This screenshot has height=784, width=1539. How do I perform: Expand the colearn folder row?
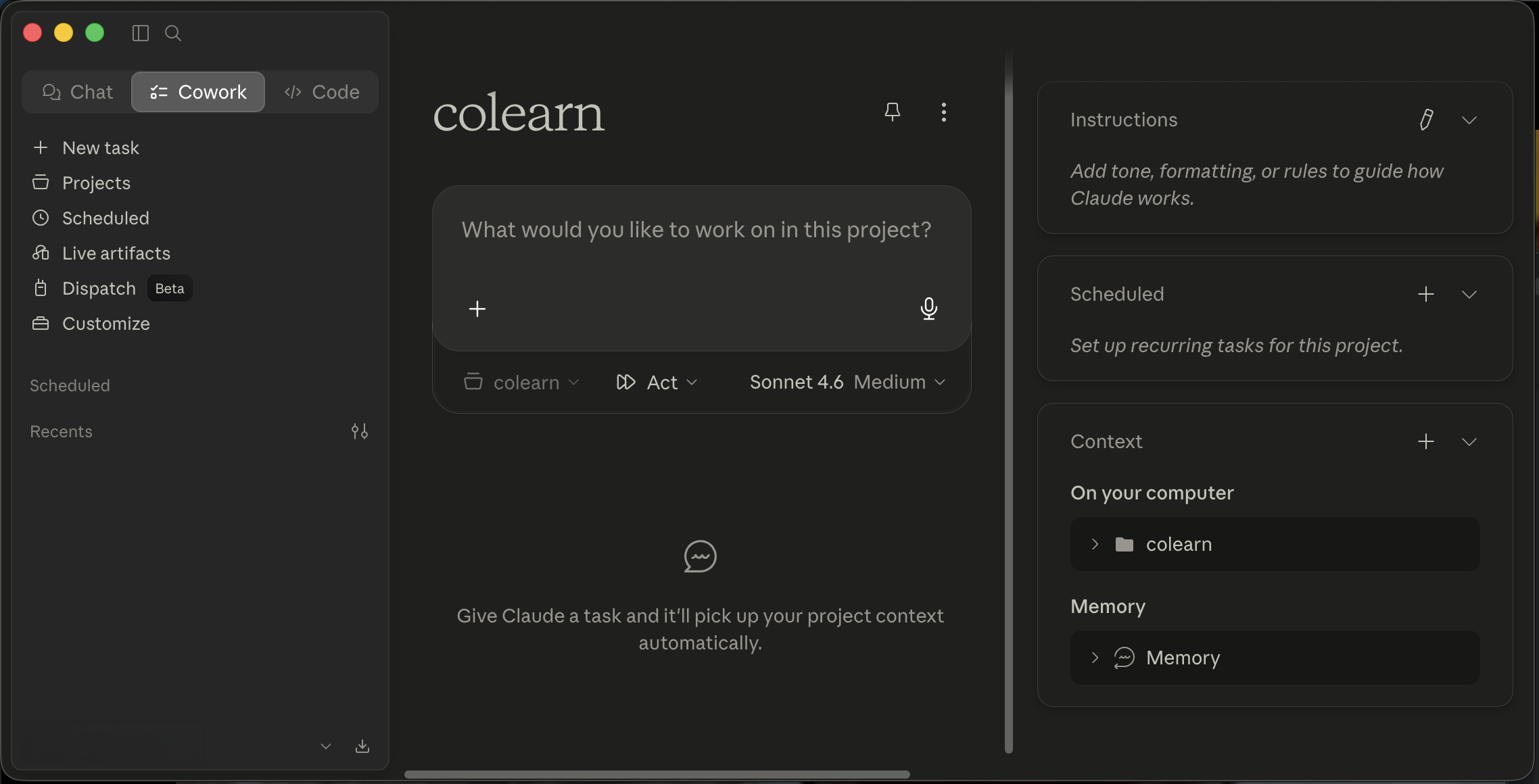click(x=1275, y=544)
